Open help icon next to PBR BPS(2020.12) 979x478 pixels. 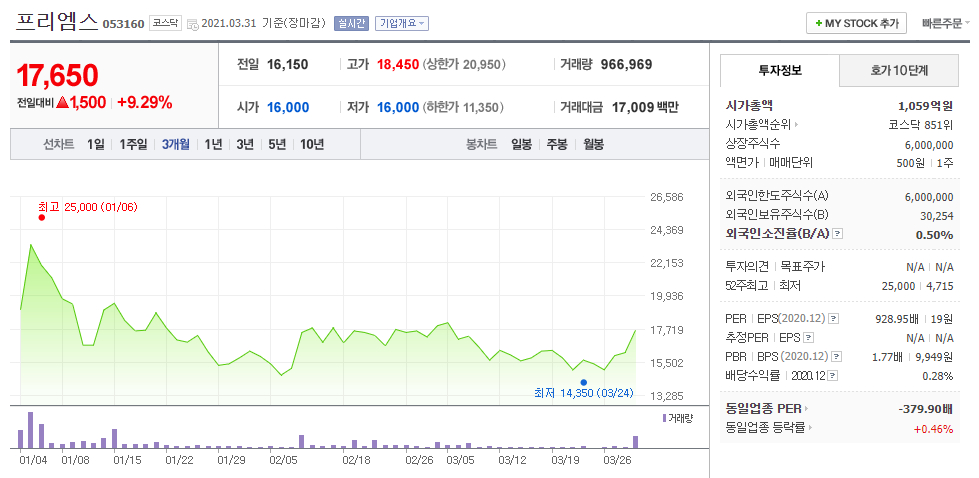point(837,357)
